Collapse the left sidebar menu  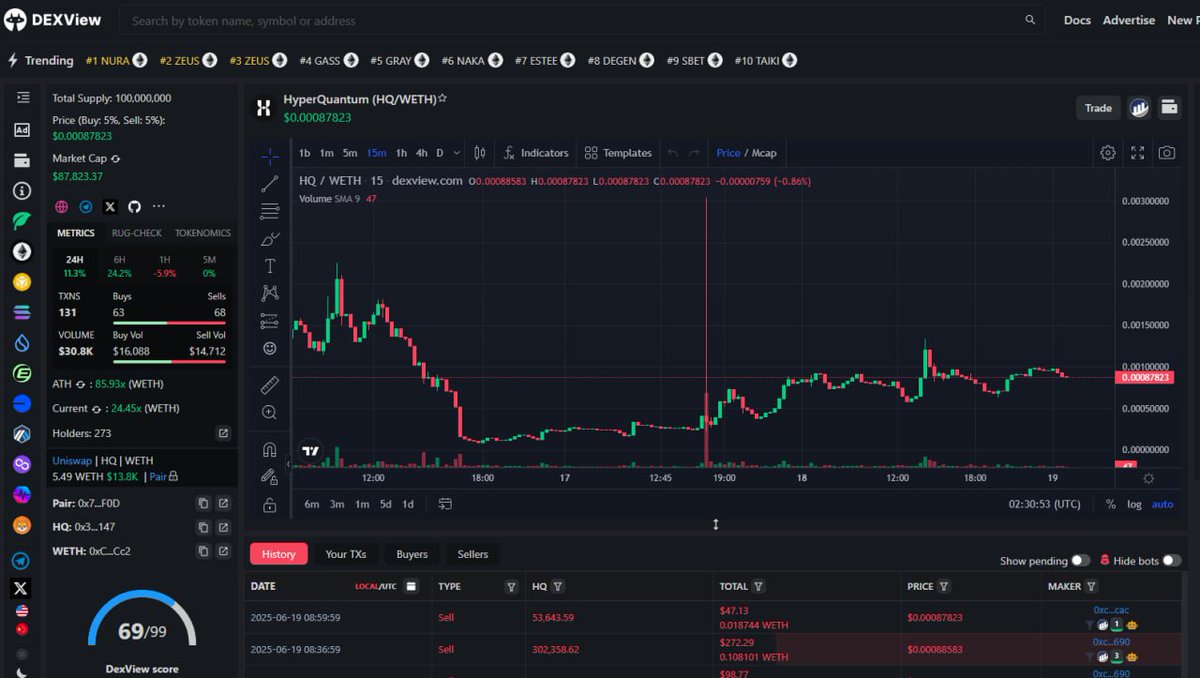[x=22, y=97]
